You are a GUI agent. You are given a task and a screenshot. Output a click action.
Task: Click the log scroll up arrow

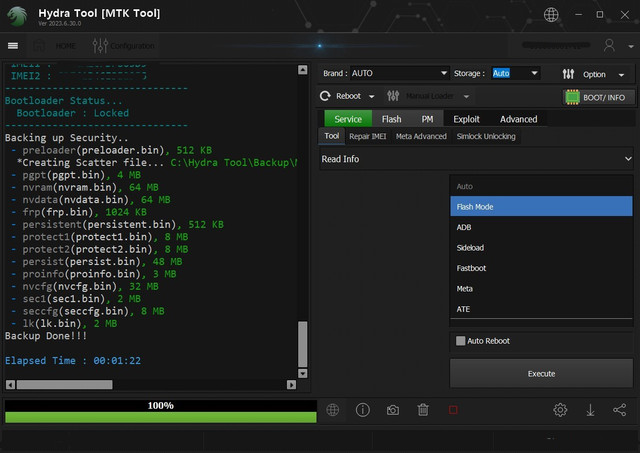coord(302,70)
